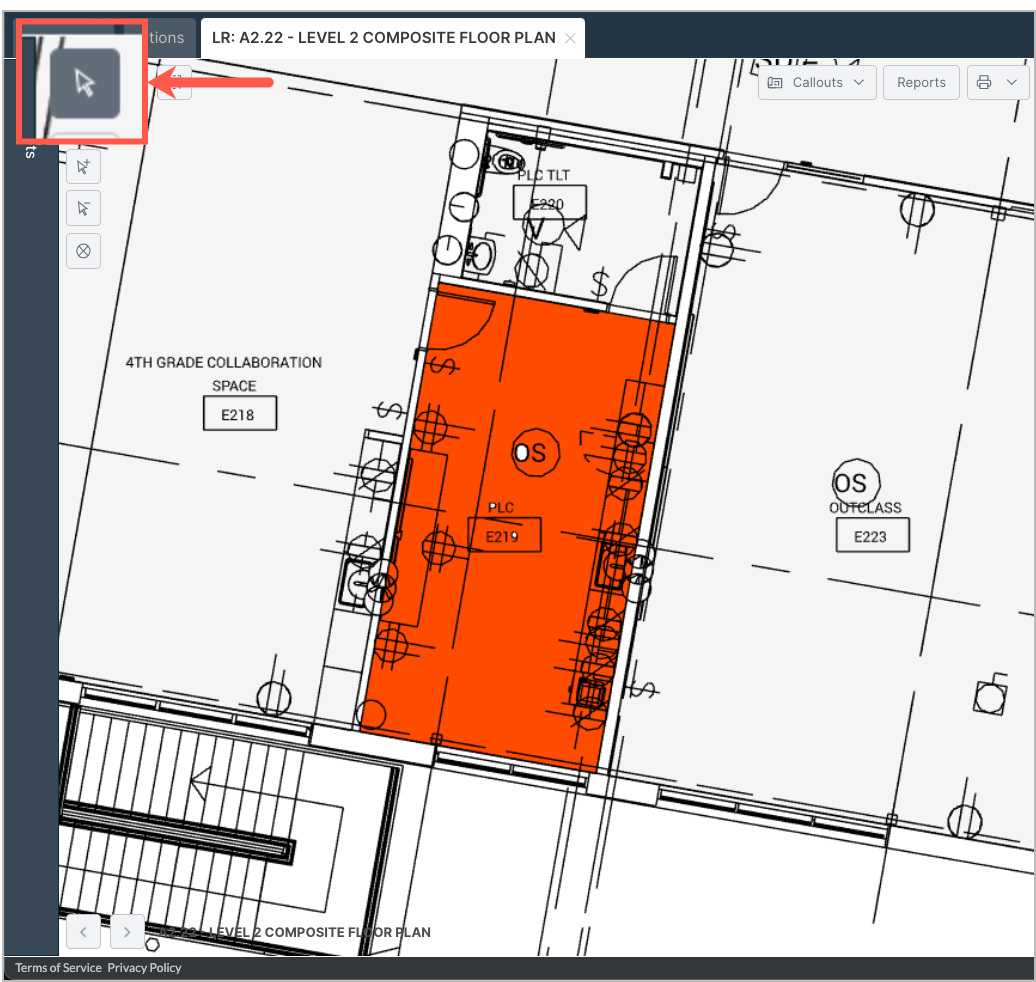Click the remove-from-selection cursor tool
Screen dimensions: 1036x982
pyautogui.click(x=84, y=208)
